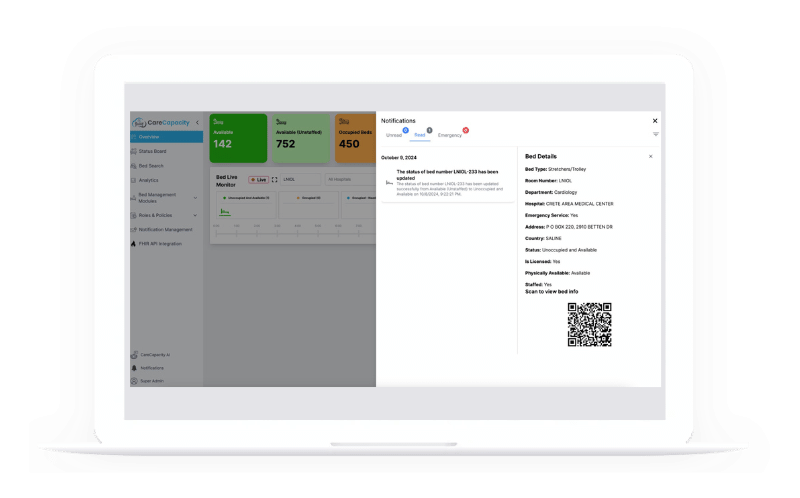This screenshot has width=800, height=498.
Task: Open the Bed Search page
Action: [x=151, y=166]
